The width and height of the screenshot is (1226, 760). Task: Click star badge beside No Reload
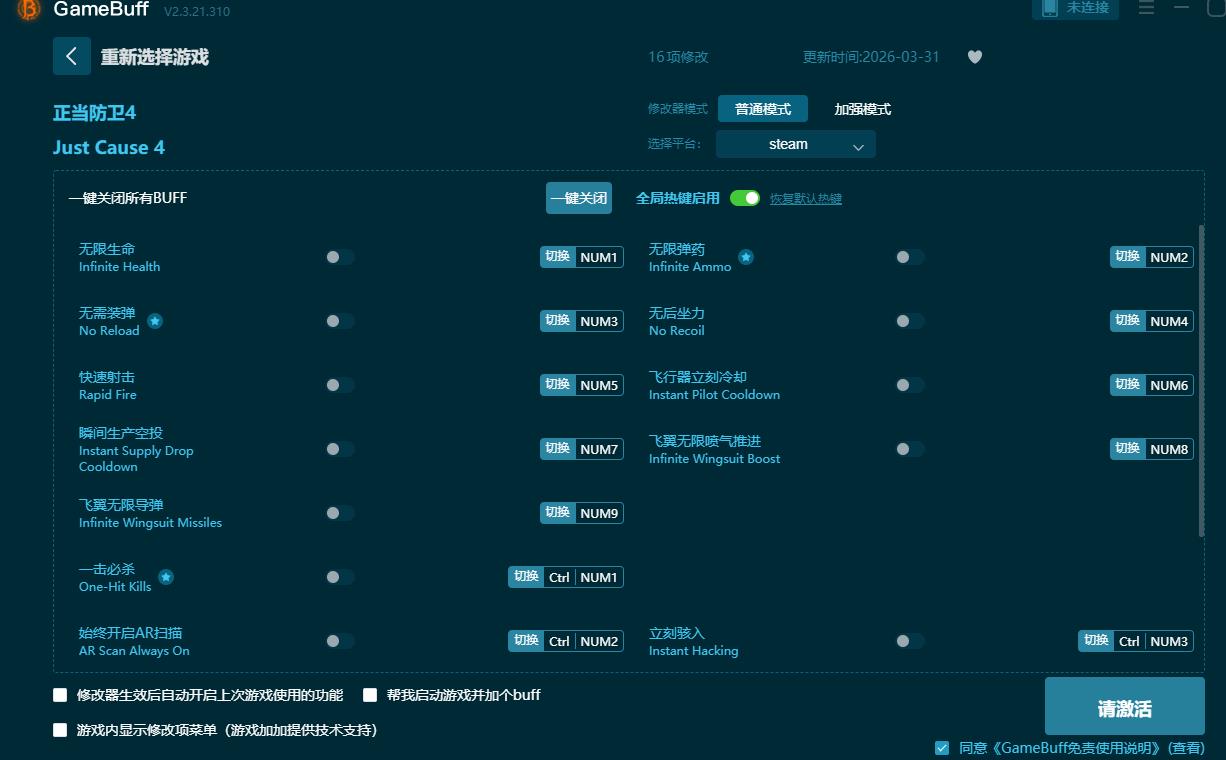pos(155,321)
